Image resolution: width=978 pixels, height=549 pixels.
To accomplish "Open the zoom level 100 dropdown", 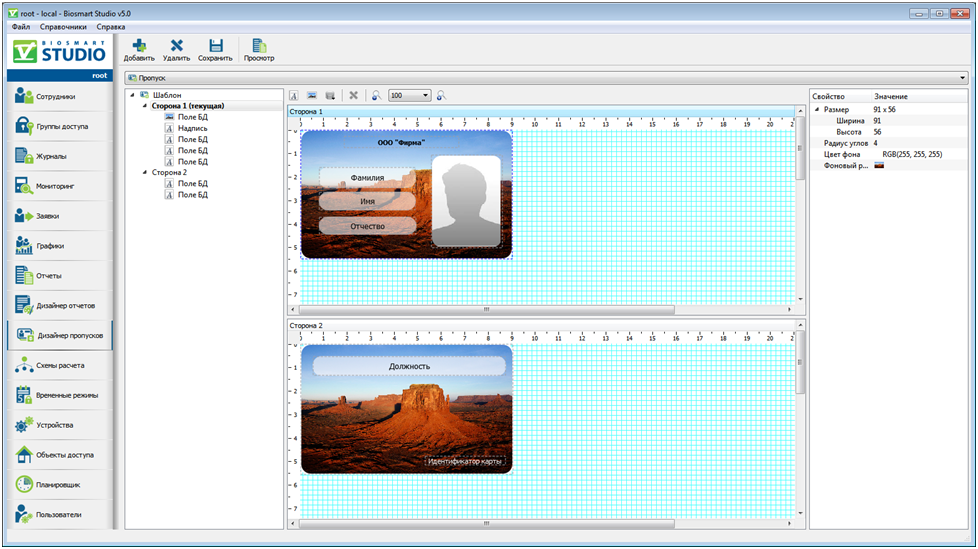I will point(425,96).
